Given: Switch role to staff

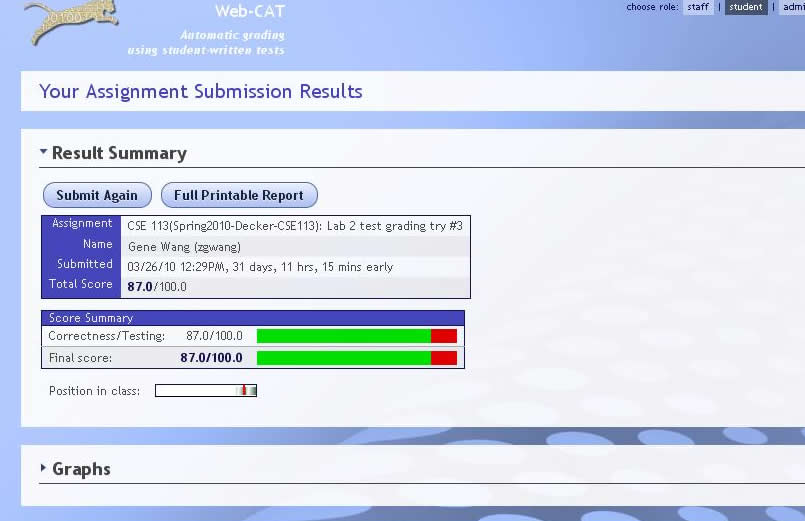Looking at the screenshot, I should (x=698, y=7).
